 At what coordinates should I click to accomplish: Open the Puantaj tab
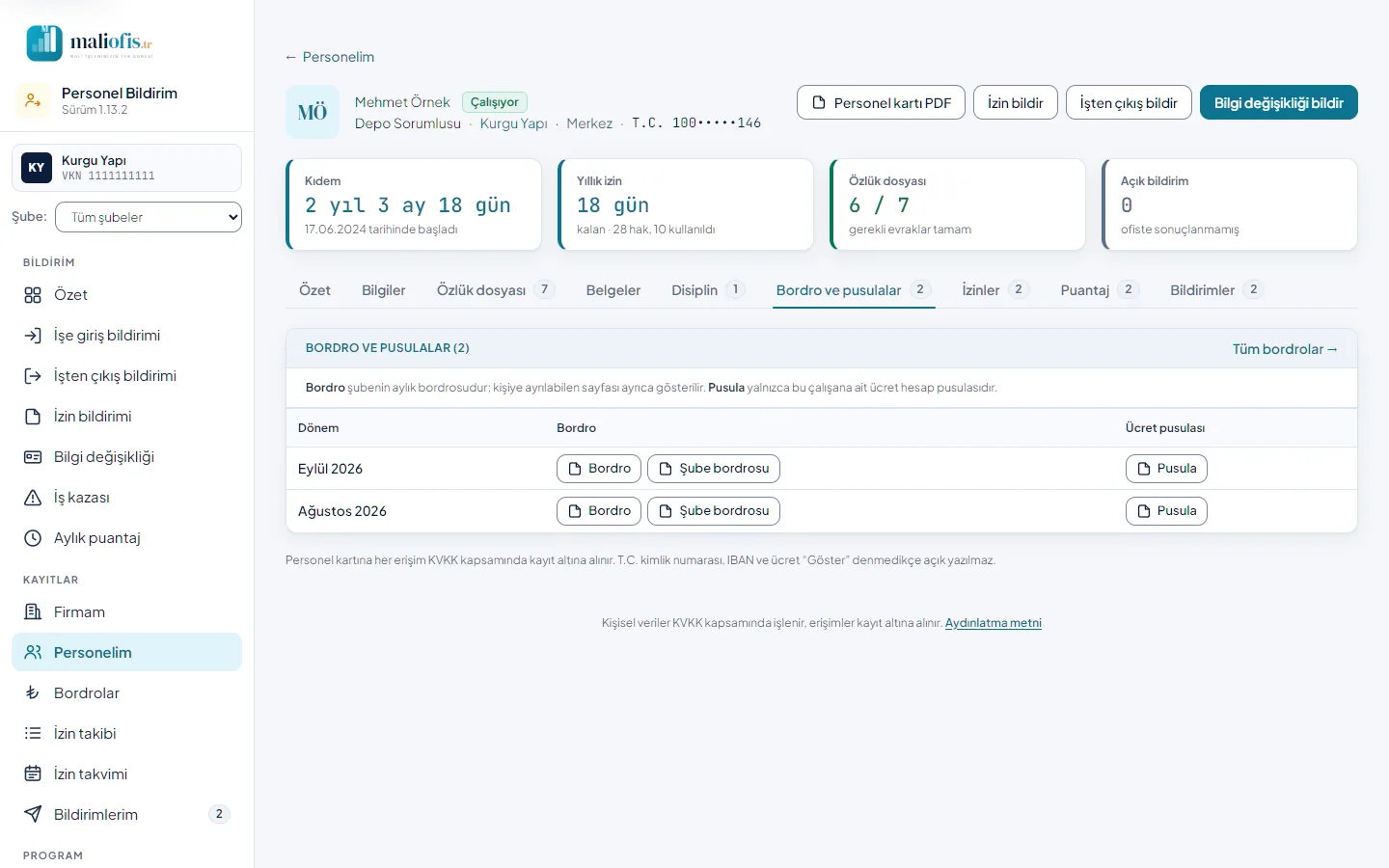pyautogui.click(x=1100, y=290)
